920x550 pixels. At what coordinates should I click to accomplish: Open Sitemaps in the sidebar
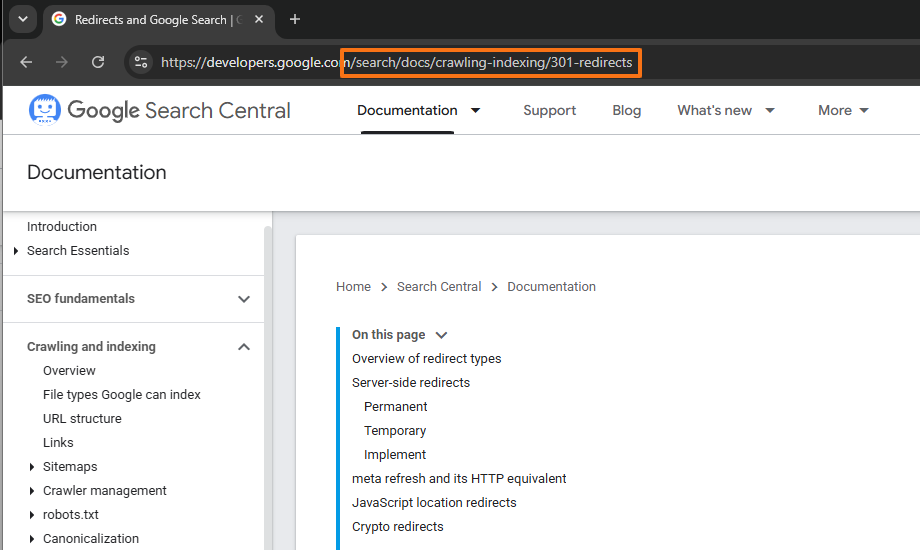[x=70, y=467]
